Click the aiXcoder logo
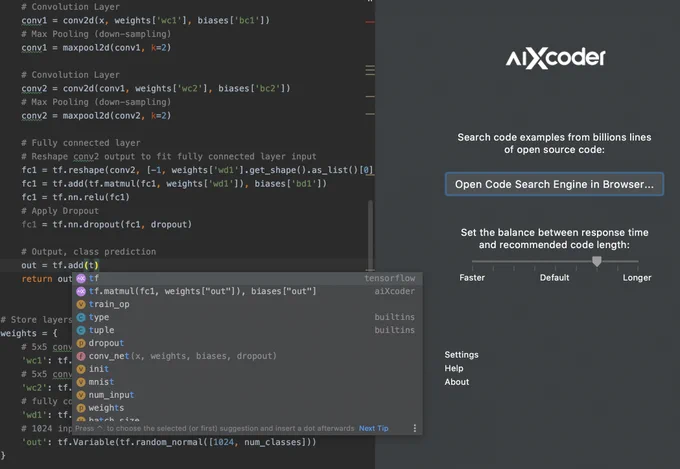Viewport: 680px width, 469px height. [555, 58]
